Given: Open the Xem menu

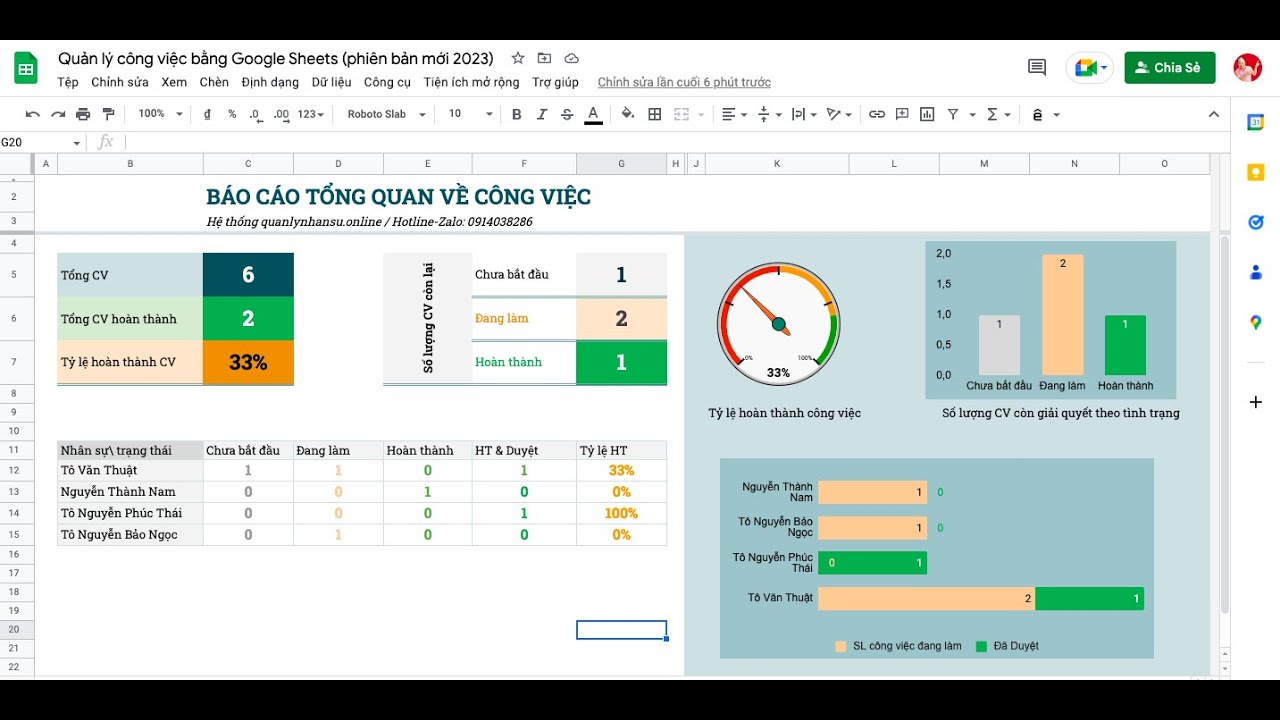Looking at the screenshot, I should click(x=174, y=82).
